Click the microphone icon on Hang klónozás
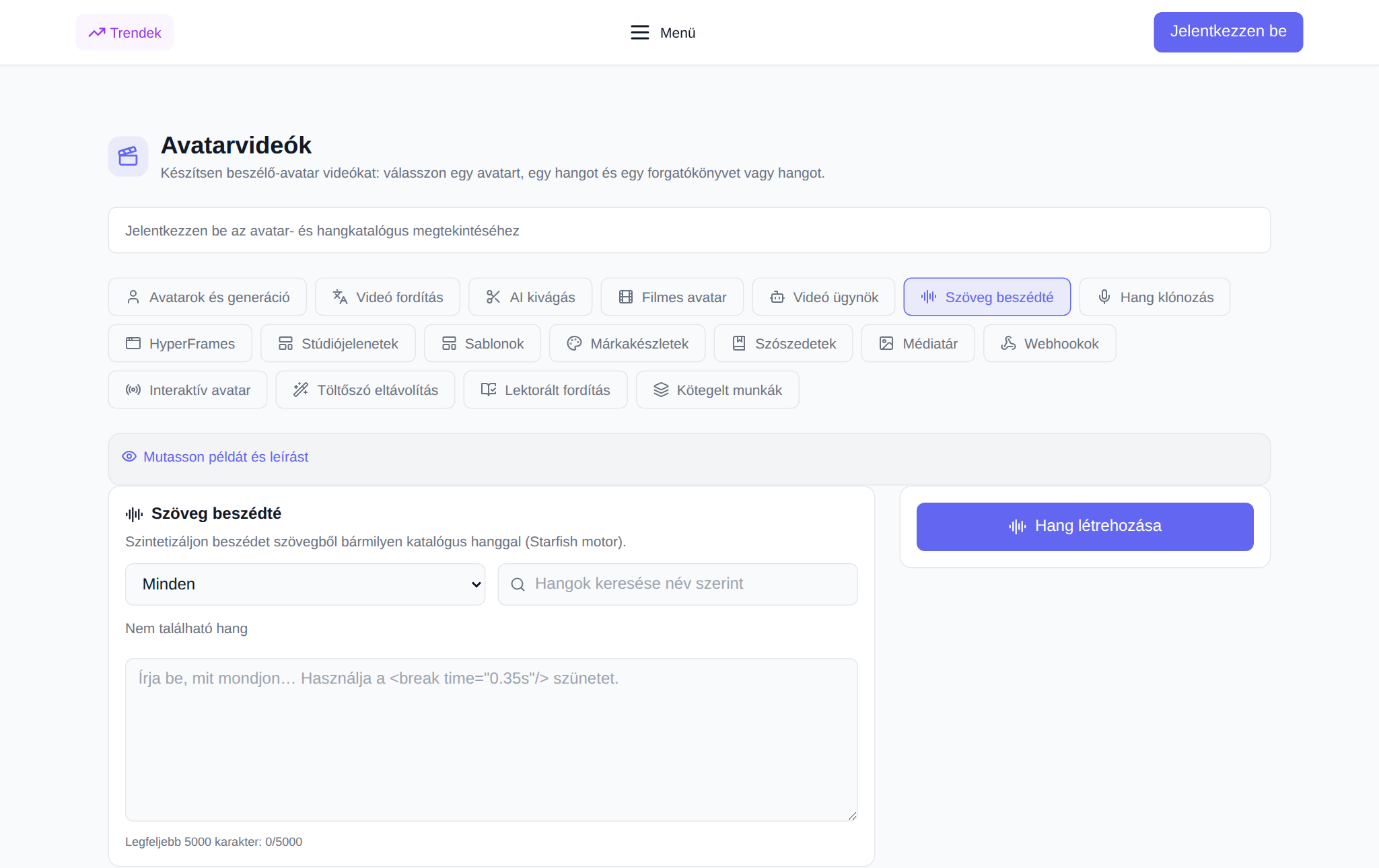Viewport: 1379px width, 868px height. click(x=1104, y=297)
